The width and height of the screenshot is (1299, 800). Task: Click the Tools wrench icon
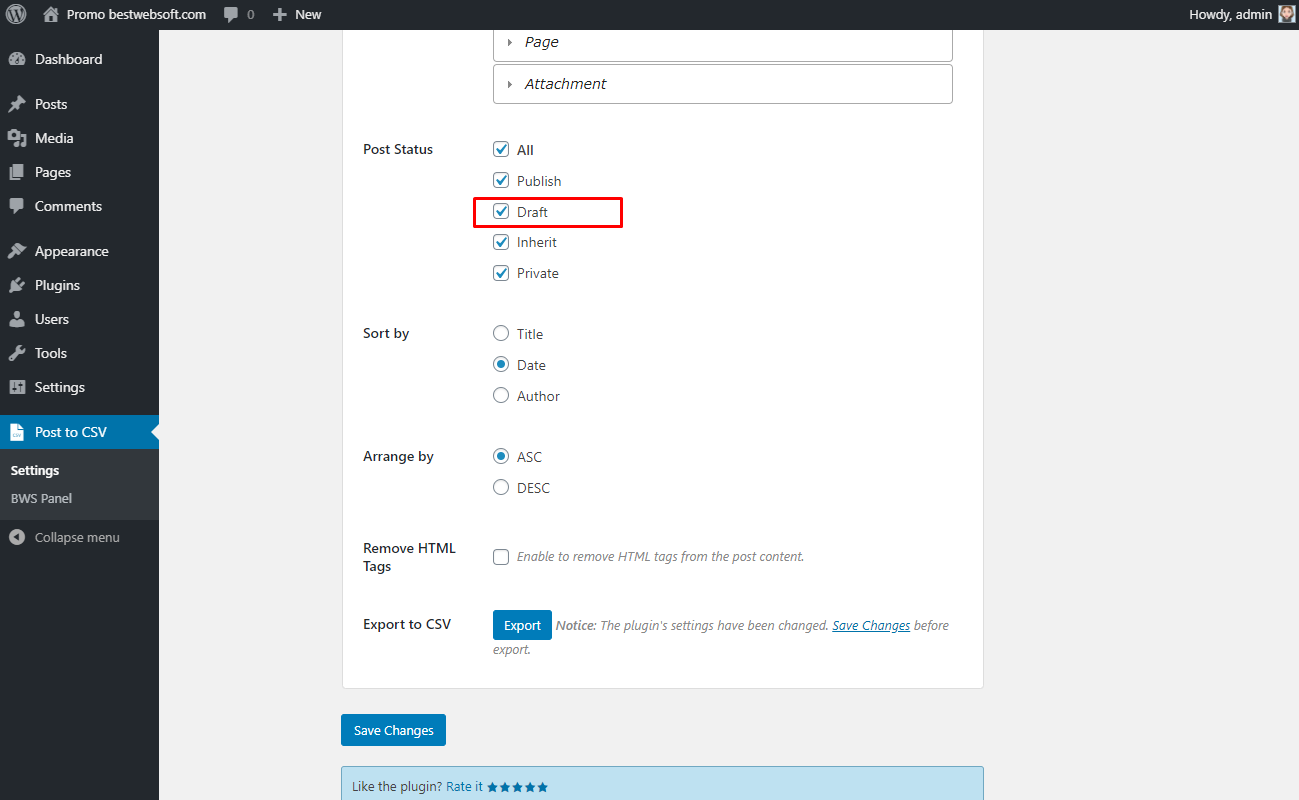point(17,353)
